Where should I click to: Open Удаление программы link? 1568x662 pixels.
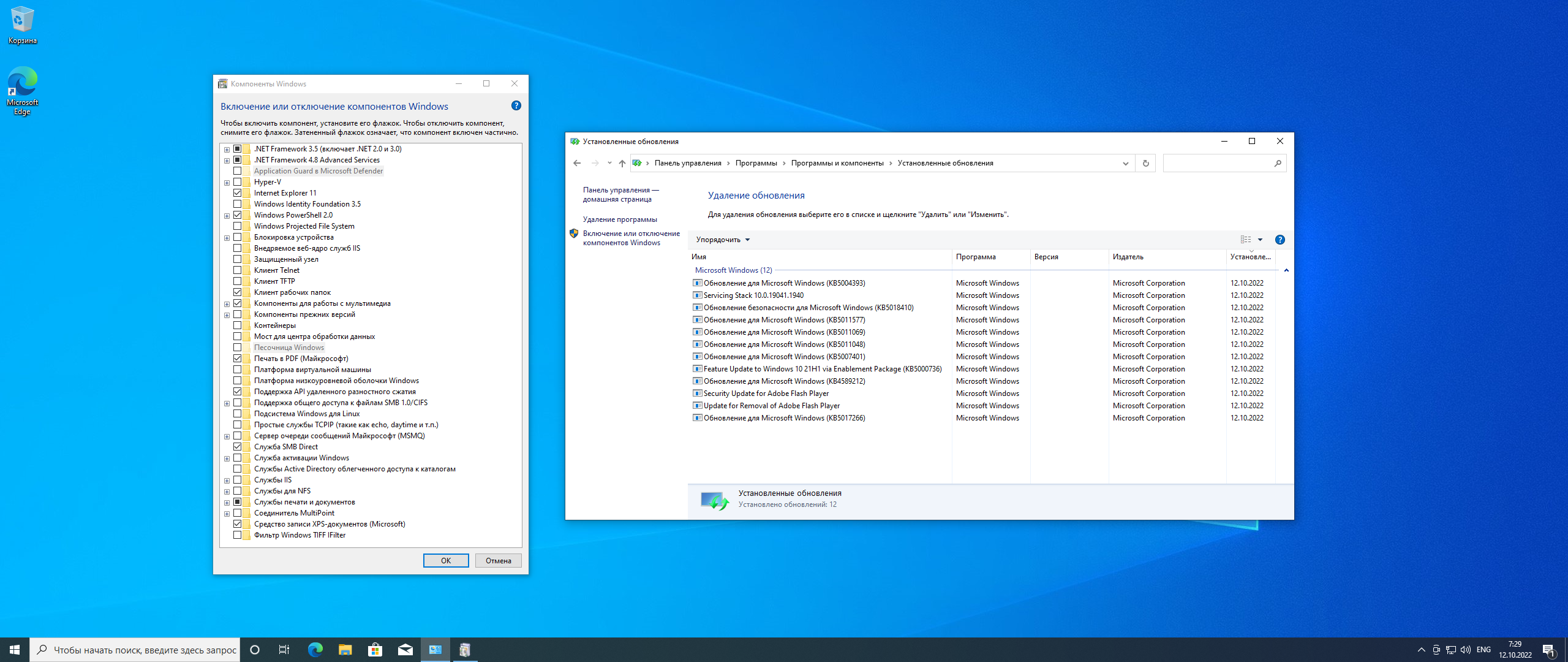pos(620,219)
